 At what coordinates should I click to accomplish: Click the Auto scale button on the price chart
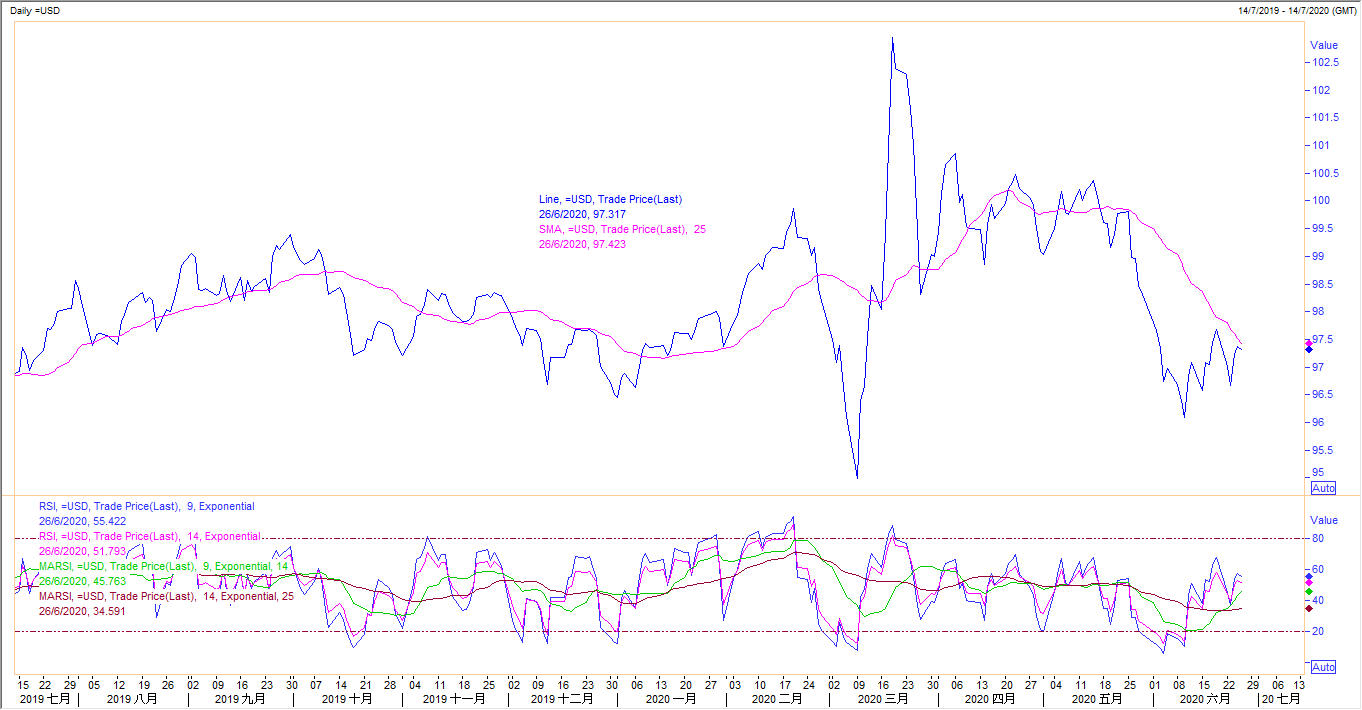(x=1323, y=488)
